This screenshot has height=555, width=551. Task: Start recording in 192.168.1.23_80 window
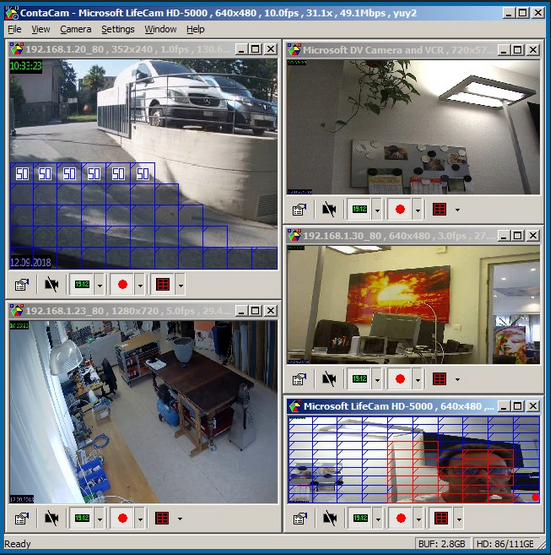pyautogui.click(x=122, y=519)
